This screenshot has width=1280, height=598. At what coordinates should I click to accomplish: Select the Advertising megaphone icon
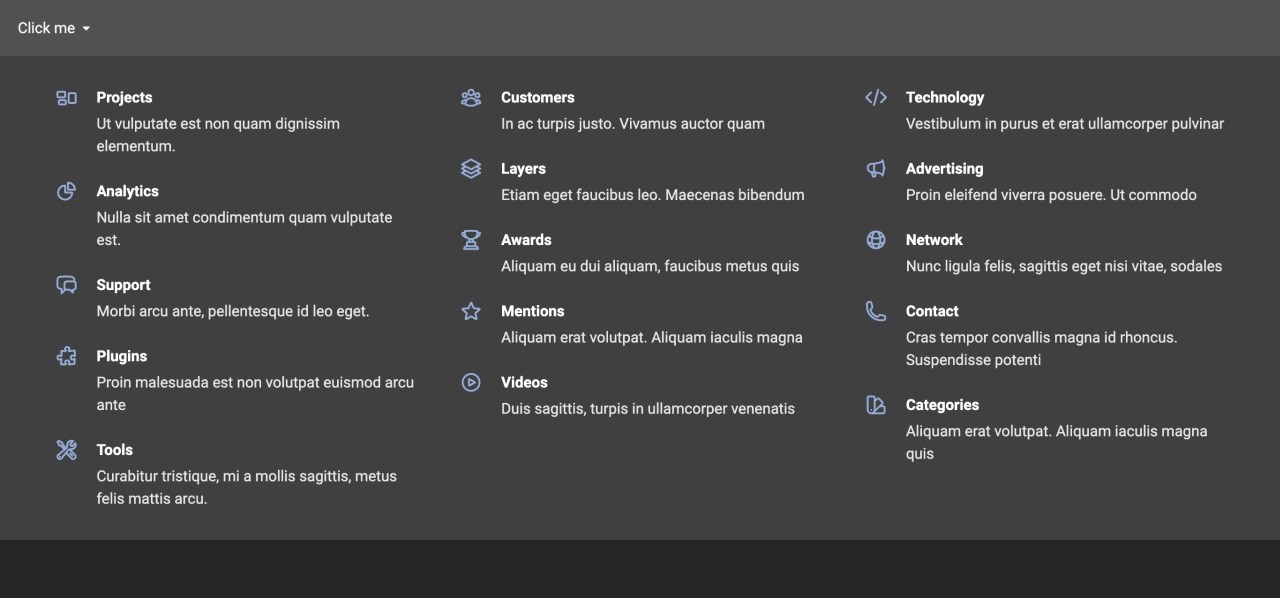coord(876,169)
